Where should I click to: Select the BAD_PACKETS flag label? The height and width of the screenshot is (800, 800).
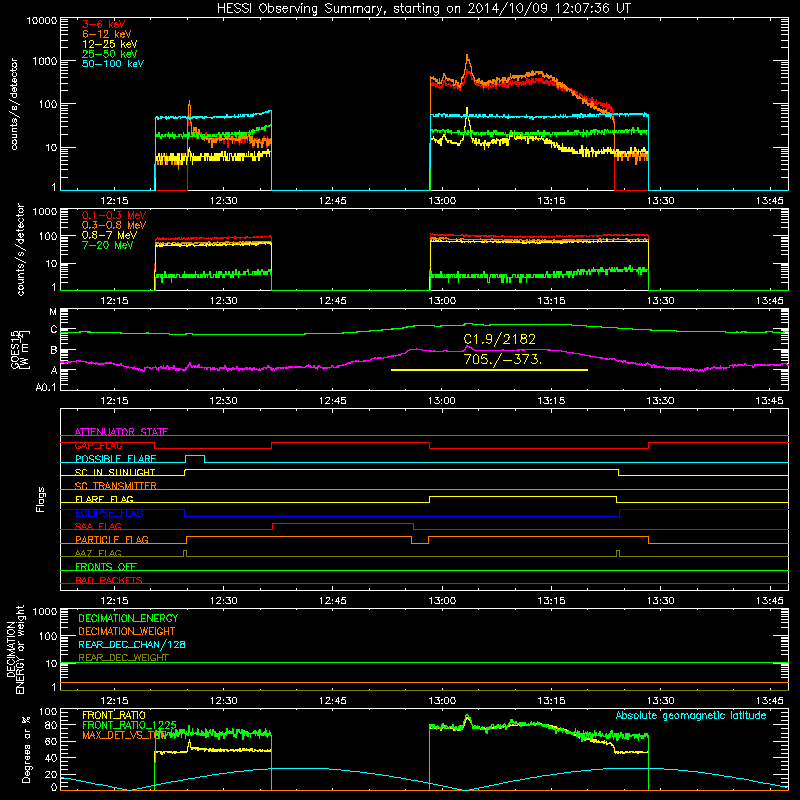click(109, 580)
